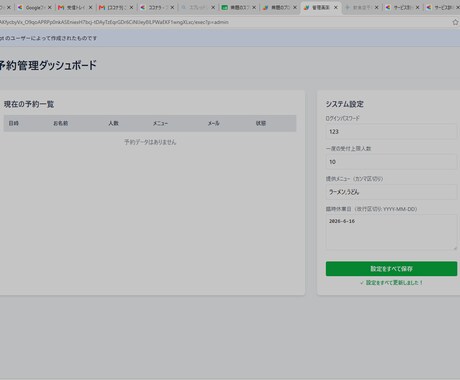
Task: Click the 現在の予約一覧 heading
Action: click(29, 104)
